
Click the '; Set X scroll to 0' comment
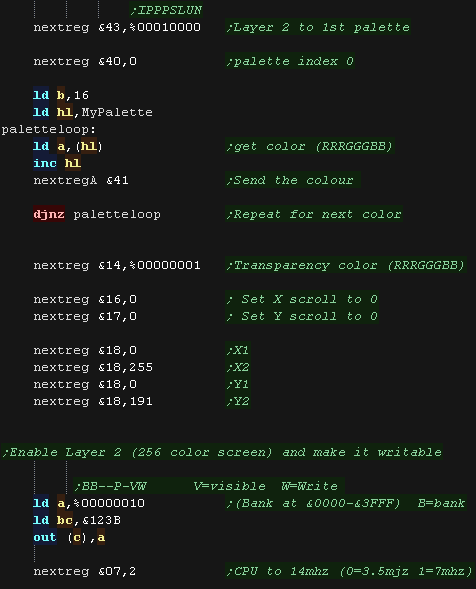[x=302, y=299]
